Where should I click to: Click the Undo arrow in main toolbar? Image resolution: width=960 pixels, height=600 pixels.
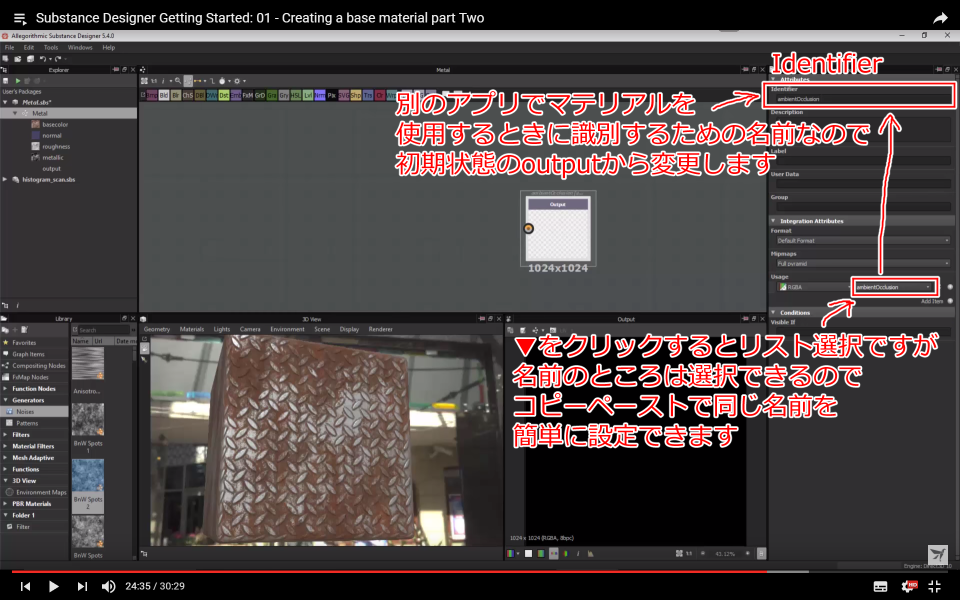pos(43,59)
